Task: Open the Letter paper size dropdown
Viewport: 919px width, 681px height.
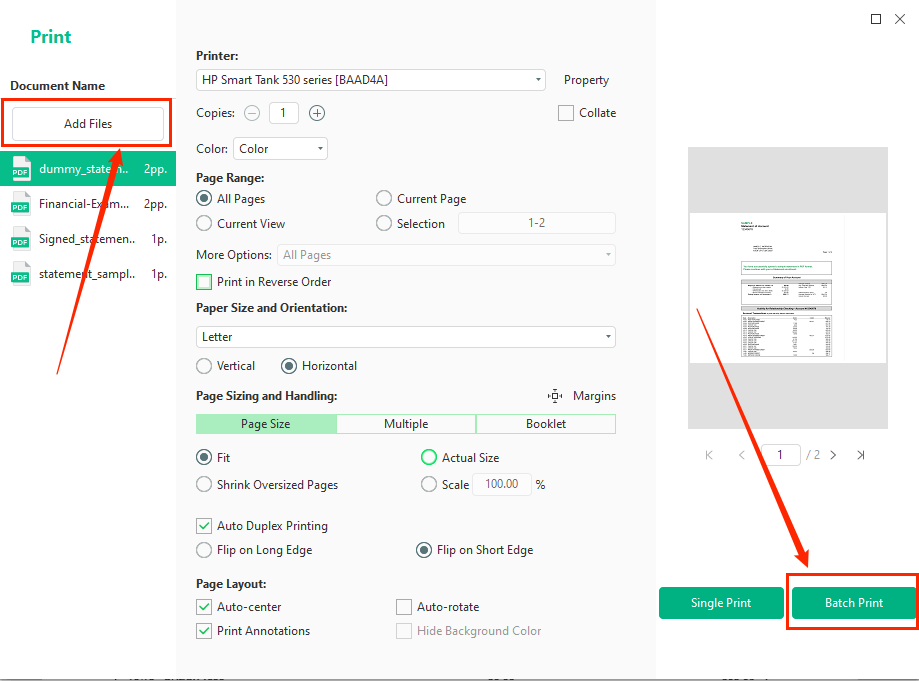Action: (x=406, y=337)
